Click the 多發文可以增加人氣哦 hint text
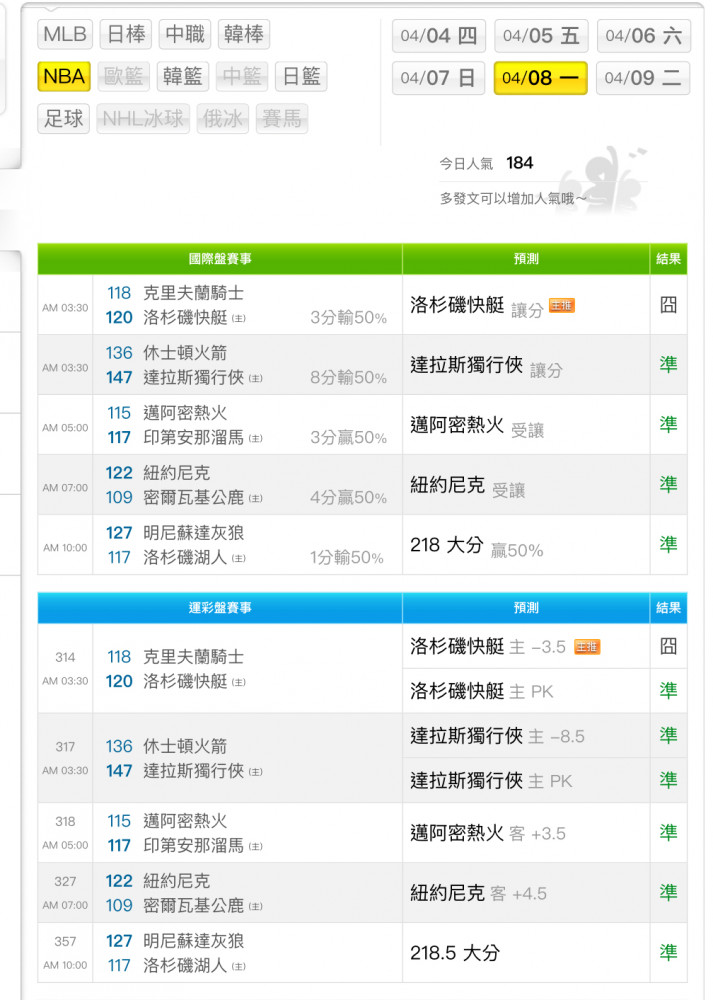This screenshot has width=713, height=1000. (513, 198)
